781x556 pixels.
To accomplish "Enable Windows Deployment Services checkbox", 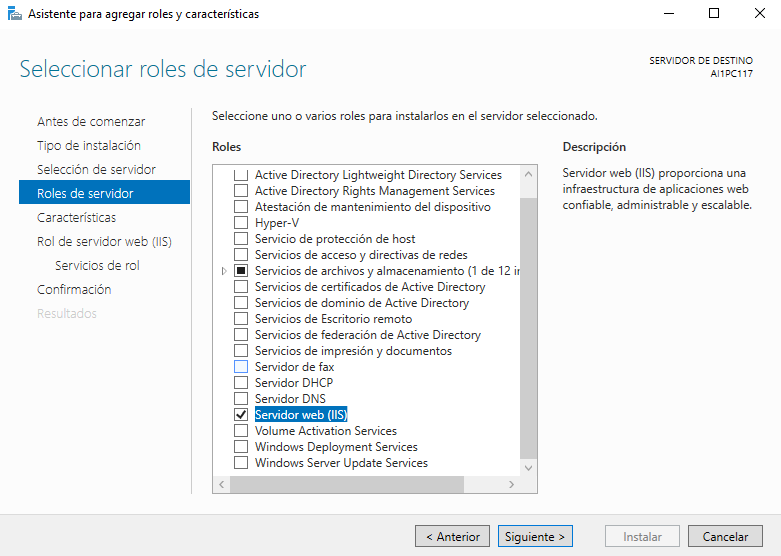I will coord(241,446).
